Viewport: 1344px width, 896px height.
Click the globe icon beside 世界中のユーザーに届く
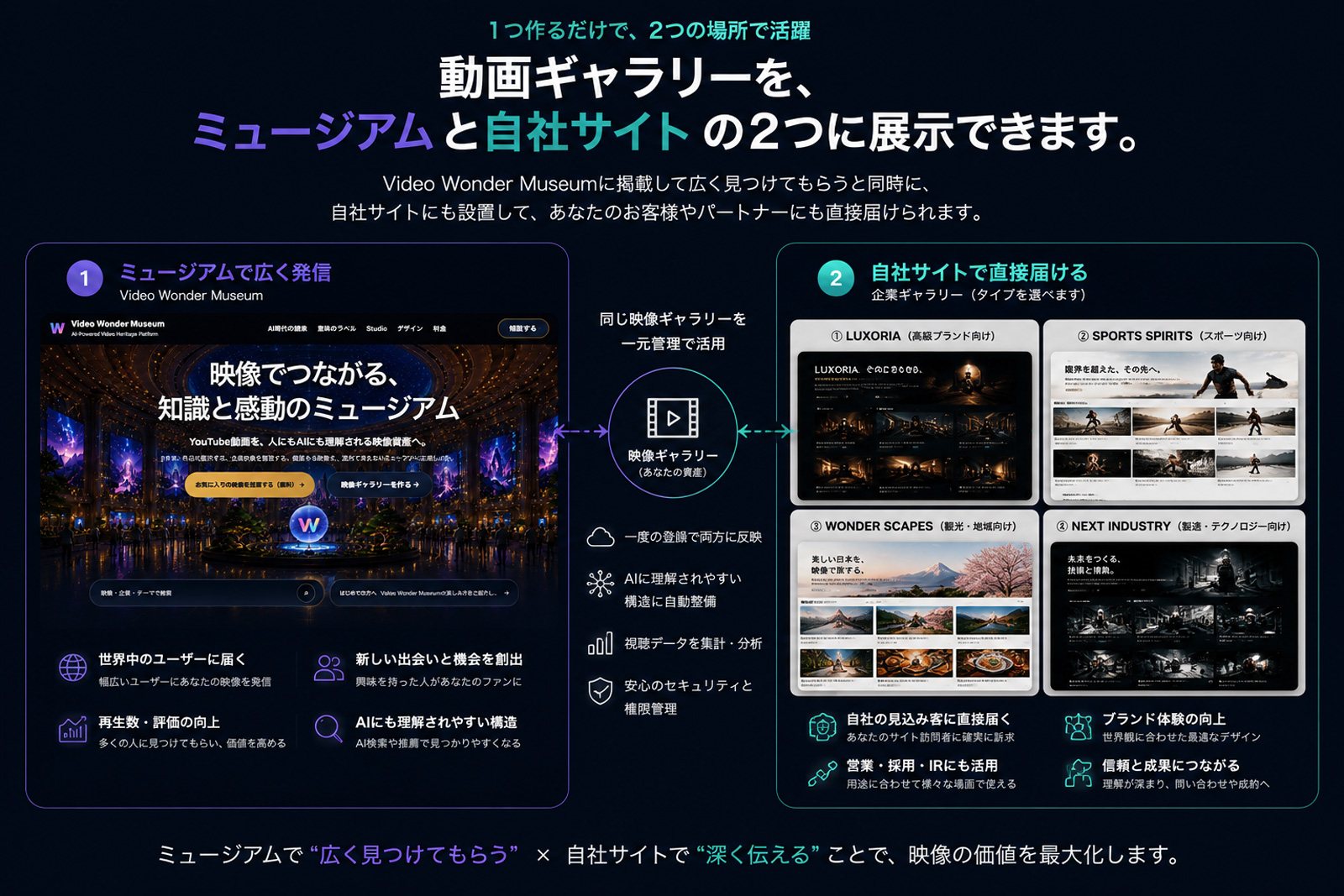(x=73, y=668)
